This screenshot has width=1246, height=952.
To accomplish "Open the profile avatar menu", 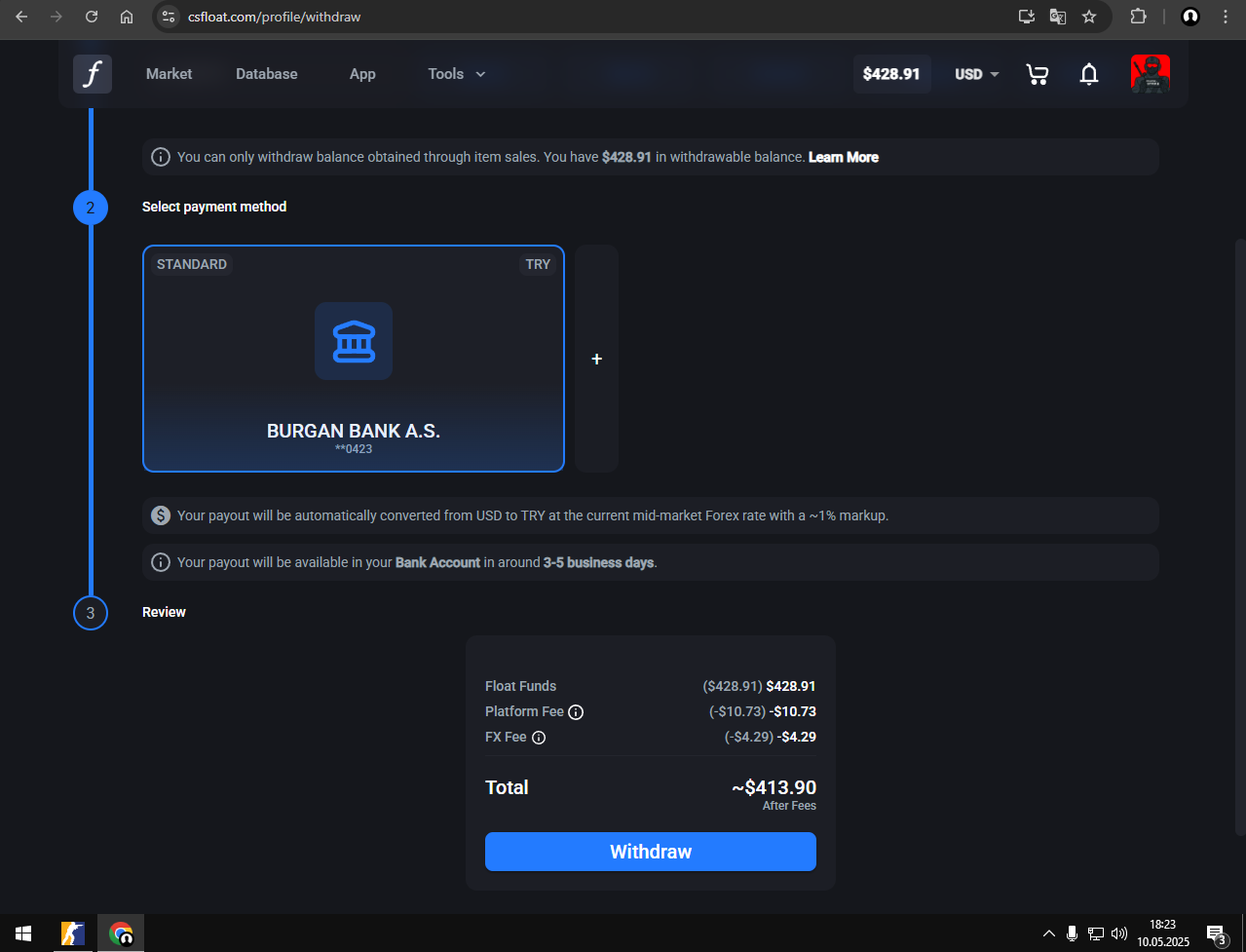I will click(1151, 74).
